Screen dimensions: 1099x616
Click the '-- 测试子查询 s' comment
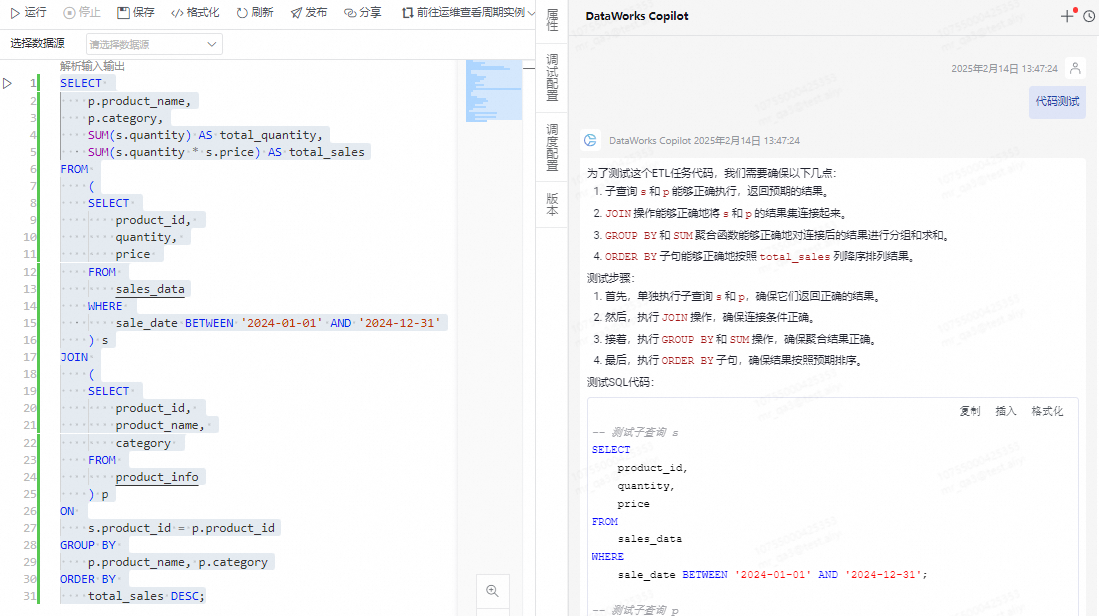click(635, 432)
